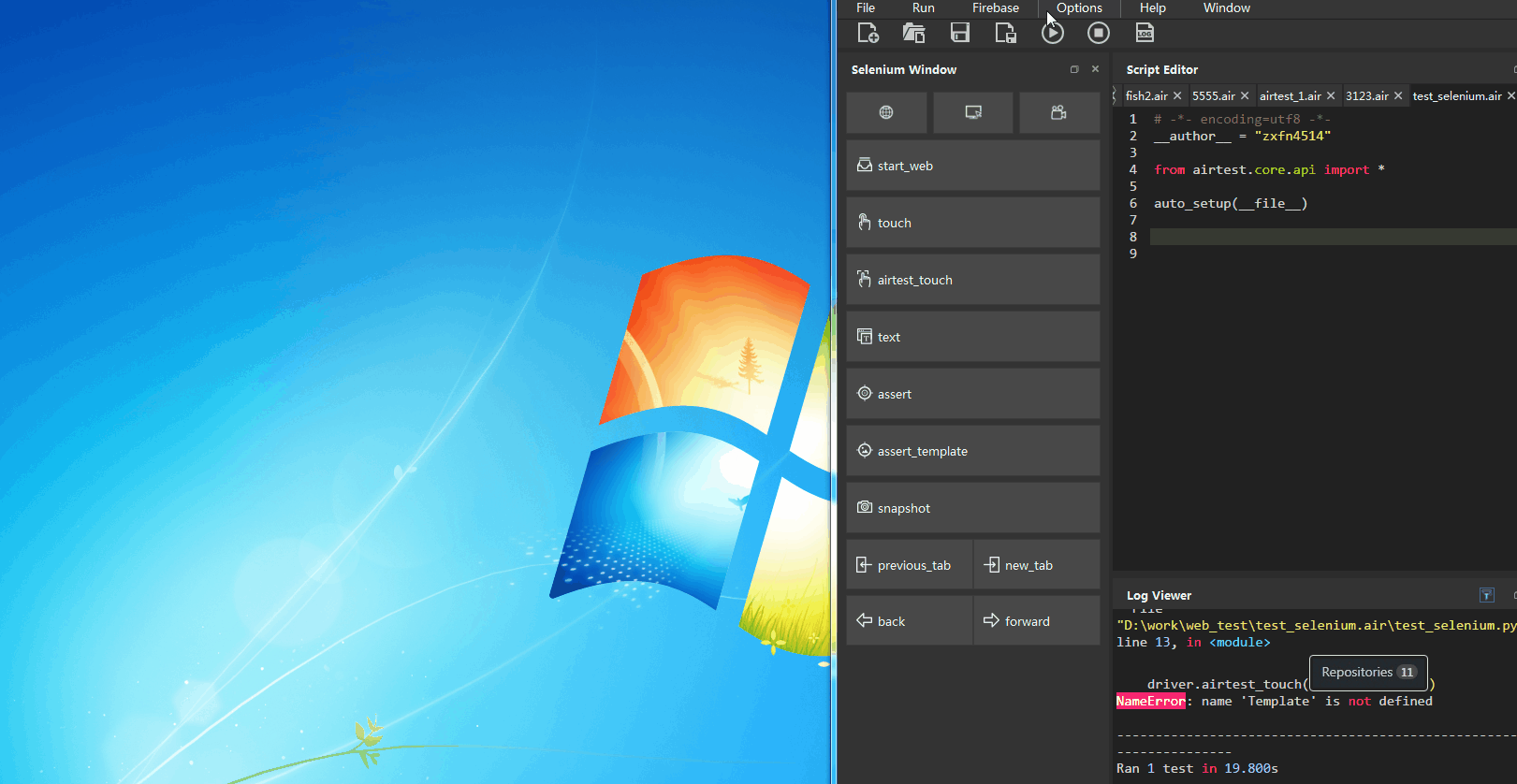The image size is (1517, 784).
Task: Switch to the 3123.air tab
Action: [1367, 95]
